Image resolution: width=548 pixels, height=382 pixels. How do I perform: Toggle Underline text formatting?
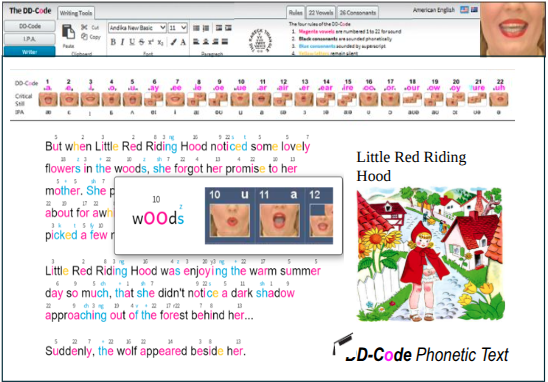coord(132,42)
